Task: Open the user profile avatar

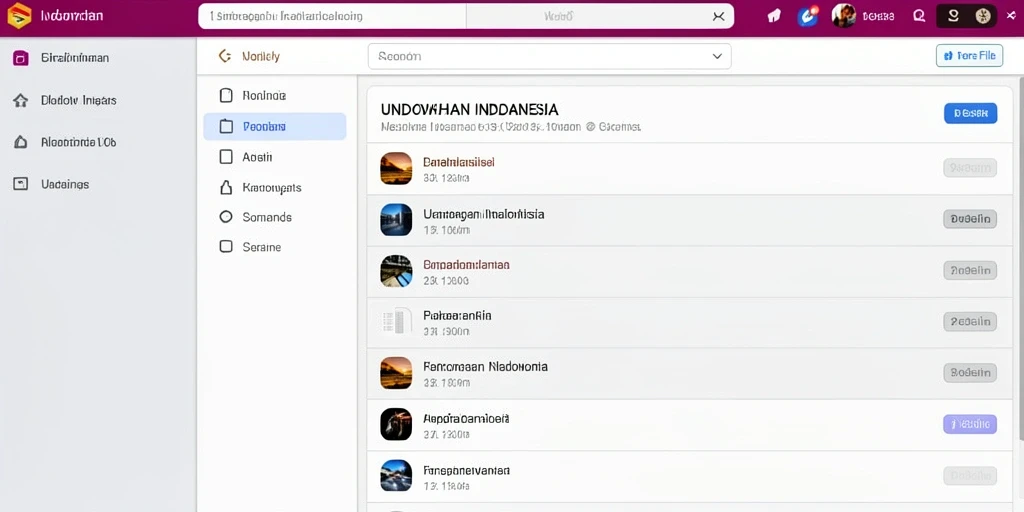Action: [843, 16]
